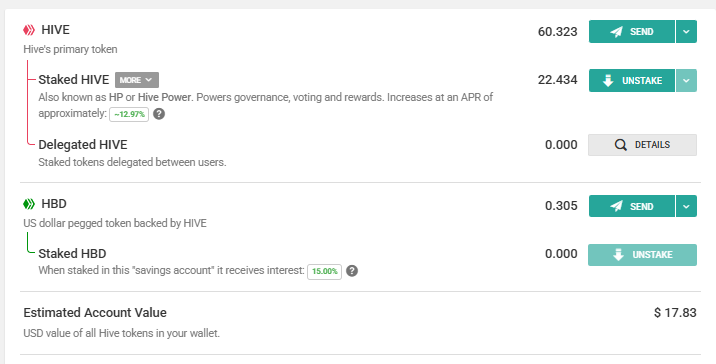This screenshot has width=716, height=364.
Task: Open the dropdown arrow next to HIVE Send
Action: click(686, 32)
